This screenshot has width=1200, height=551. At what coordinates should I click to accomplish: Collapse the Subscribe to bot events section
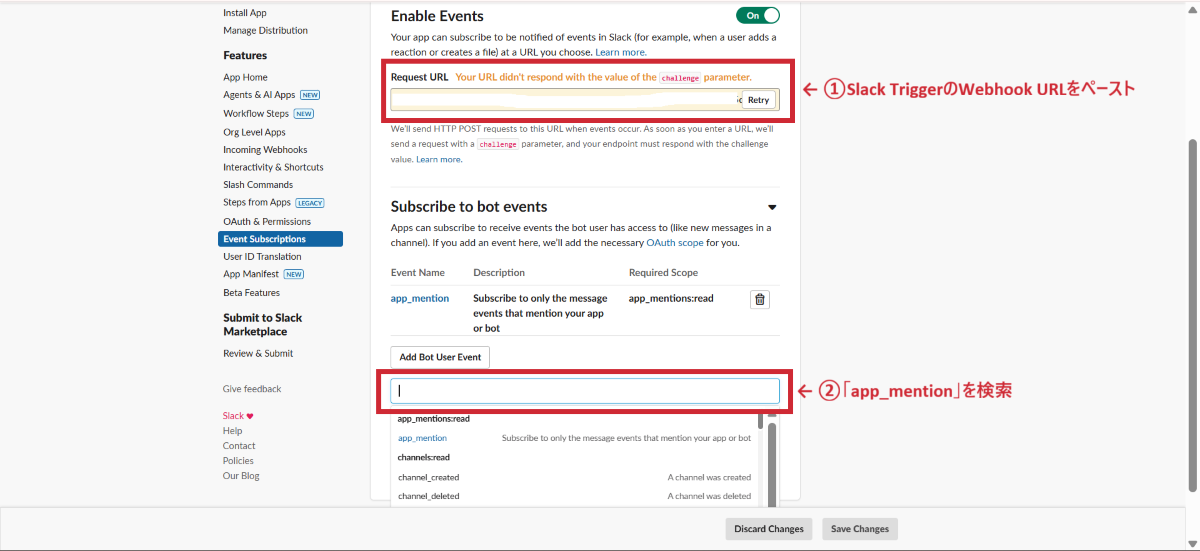[x=772, y=208]
